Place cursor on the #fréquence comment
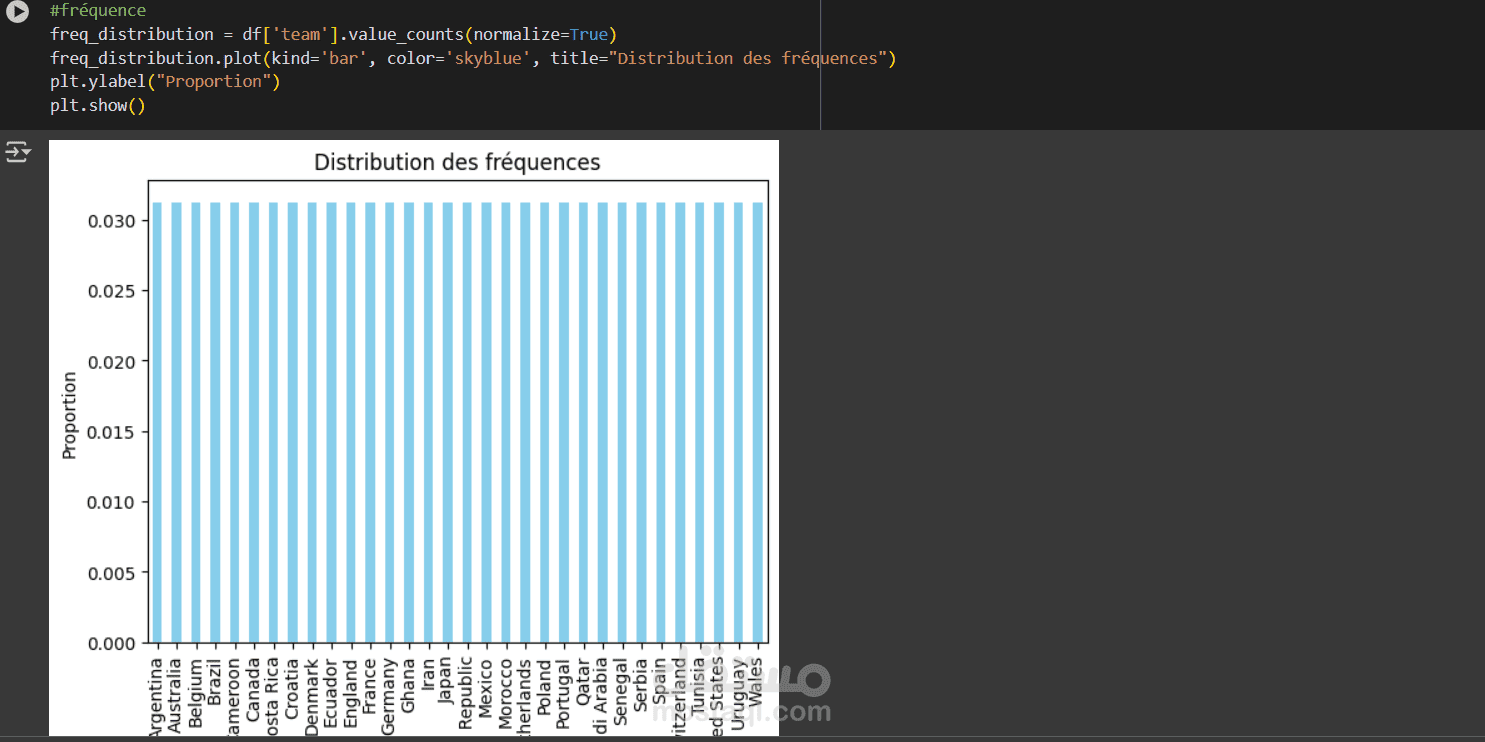This screenshot has width=1485, height=742. 98,11
